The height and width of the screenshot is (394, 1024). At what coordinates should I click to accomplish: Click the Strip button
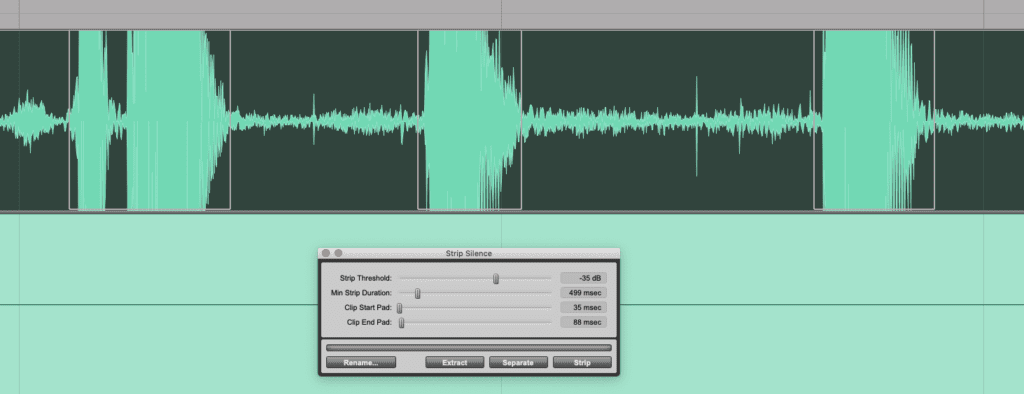[x=582, y=362]
